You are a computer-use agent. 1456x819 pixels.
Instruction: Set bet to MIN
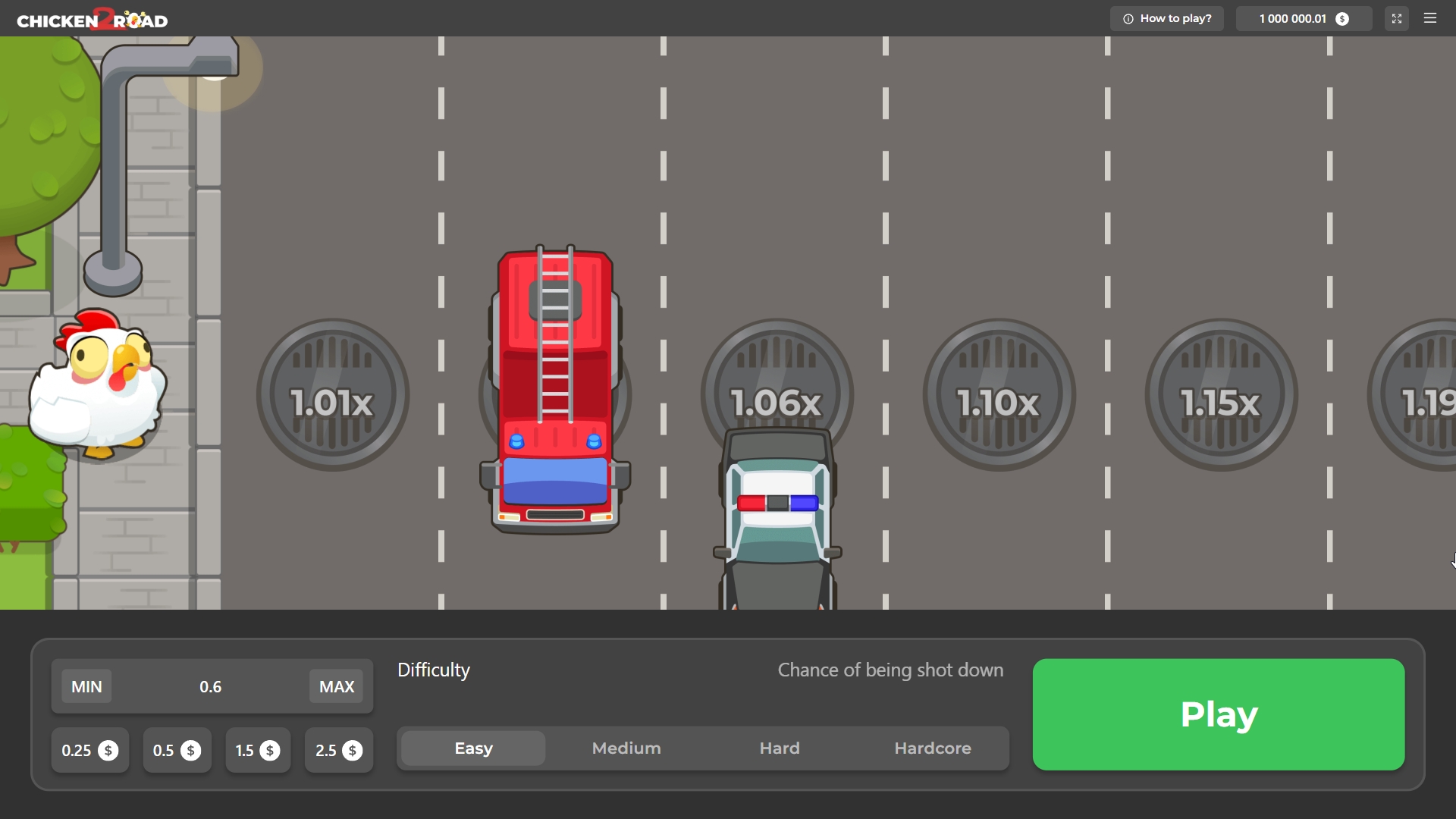[x=86, y=687]
